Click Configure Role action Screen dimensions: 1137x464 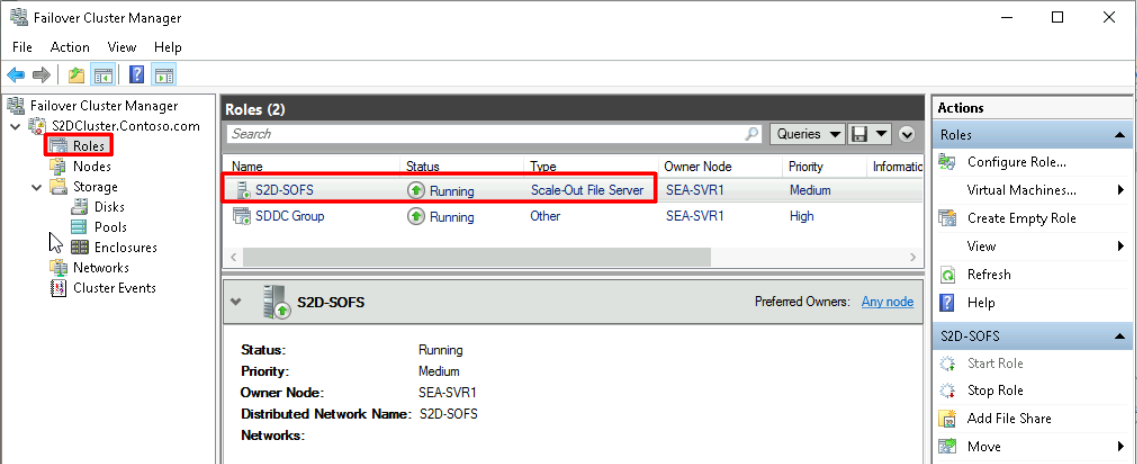coord(1016,162)
